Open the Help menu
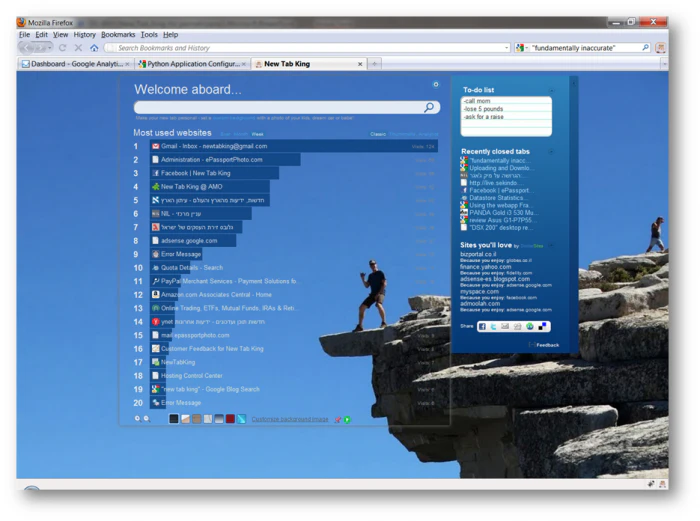Screen dimensions: 700x521 pos(170,35)
